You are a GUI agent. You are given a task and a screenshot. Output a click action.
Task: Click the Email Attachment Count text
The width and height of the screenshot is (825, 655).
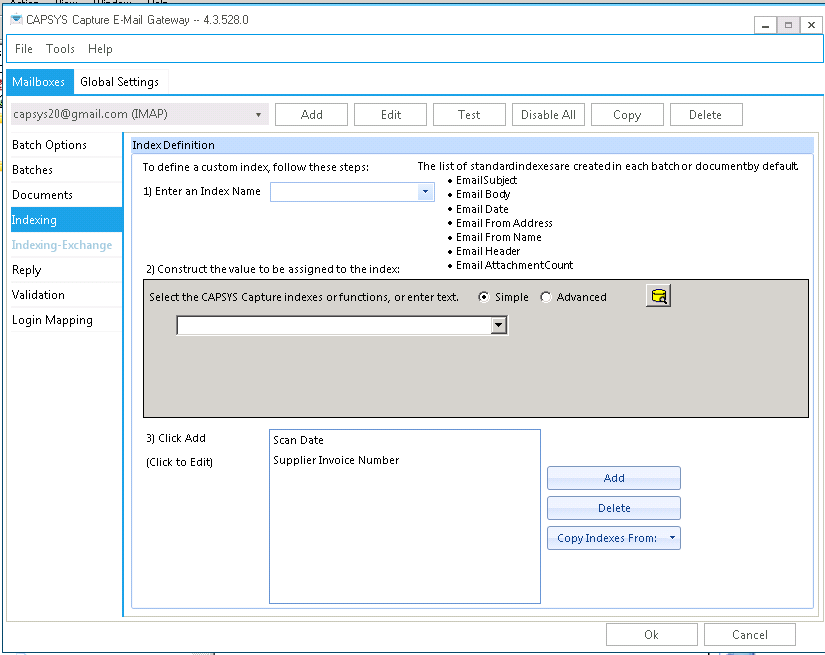[x=515, y=265]
